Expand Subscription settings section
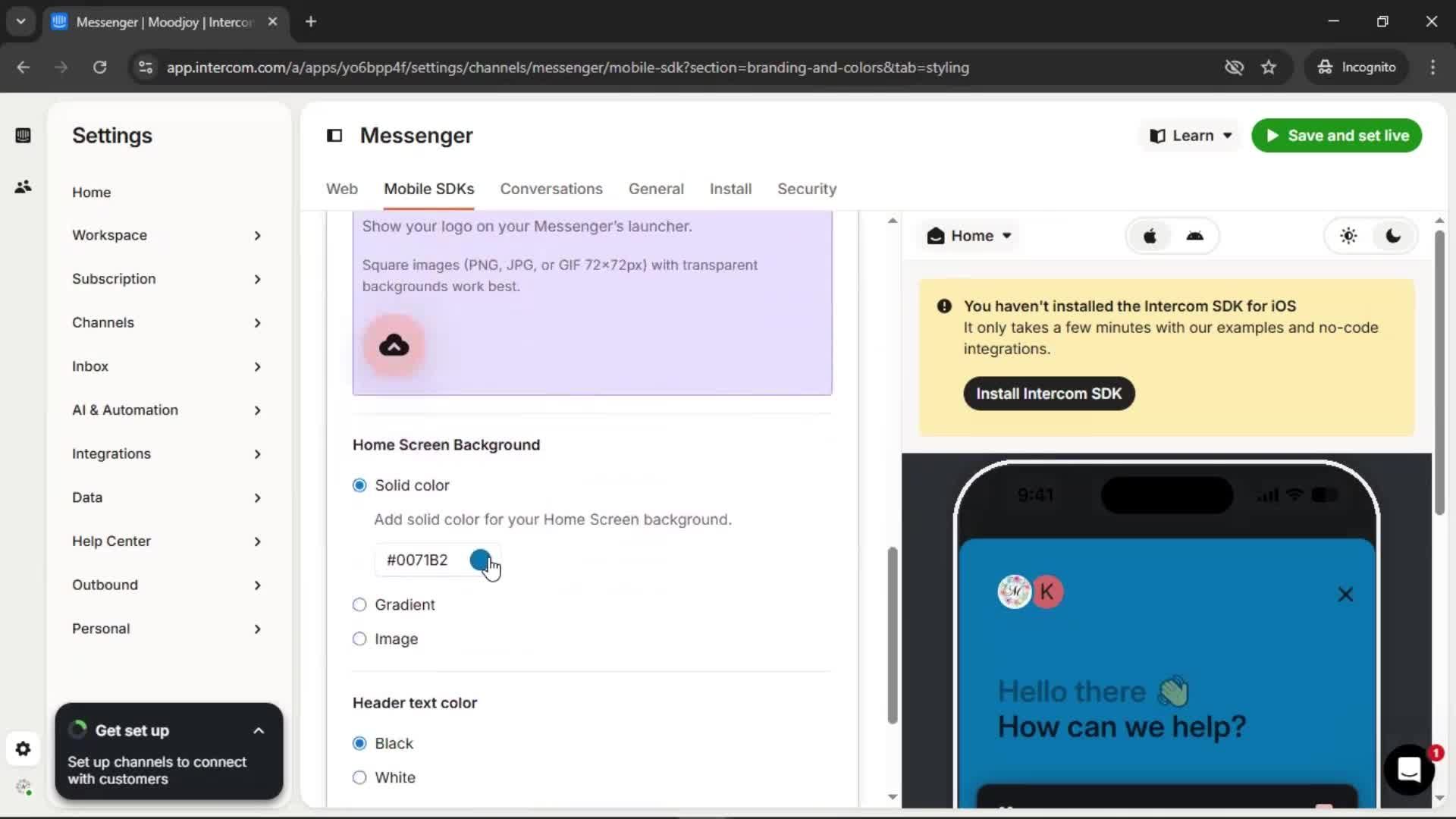Image resolution: width=1456 pixels, height=819 pixels. coord(168,279)
